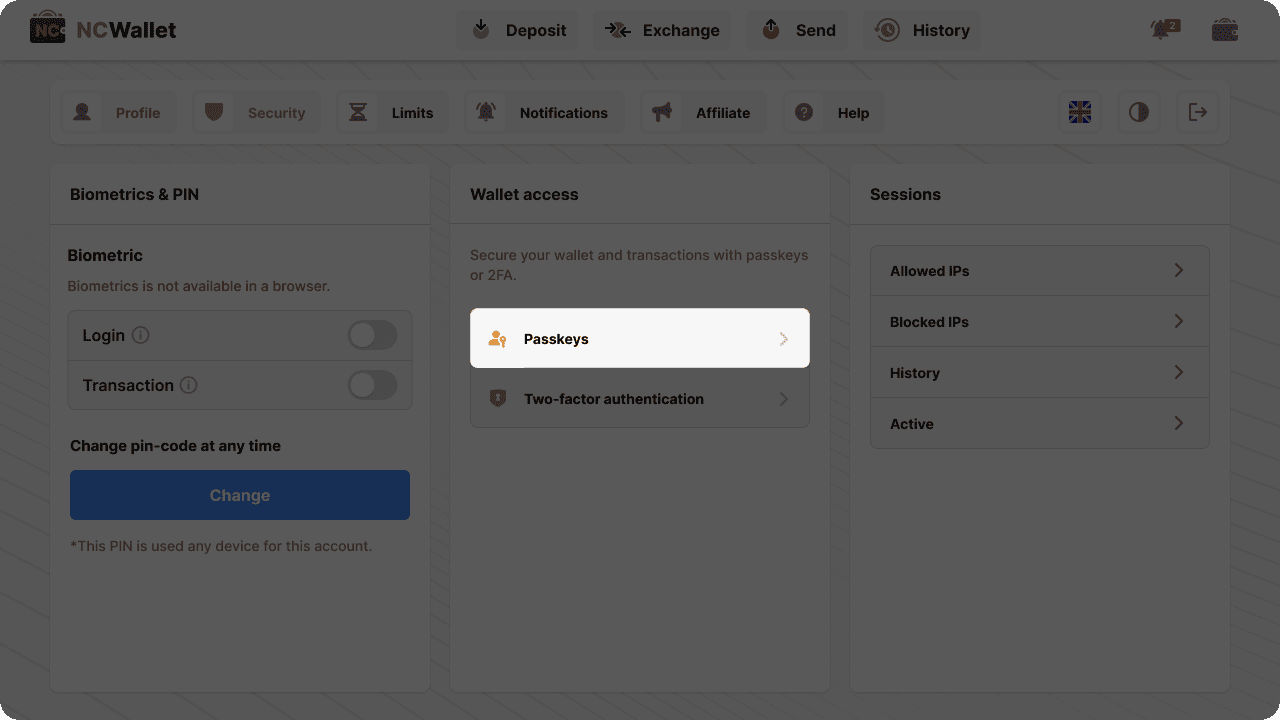This screenshot has width=1280, height=720.
Task: Expand the Allowed IPs section
Action: (x=1039, y=271)
